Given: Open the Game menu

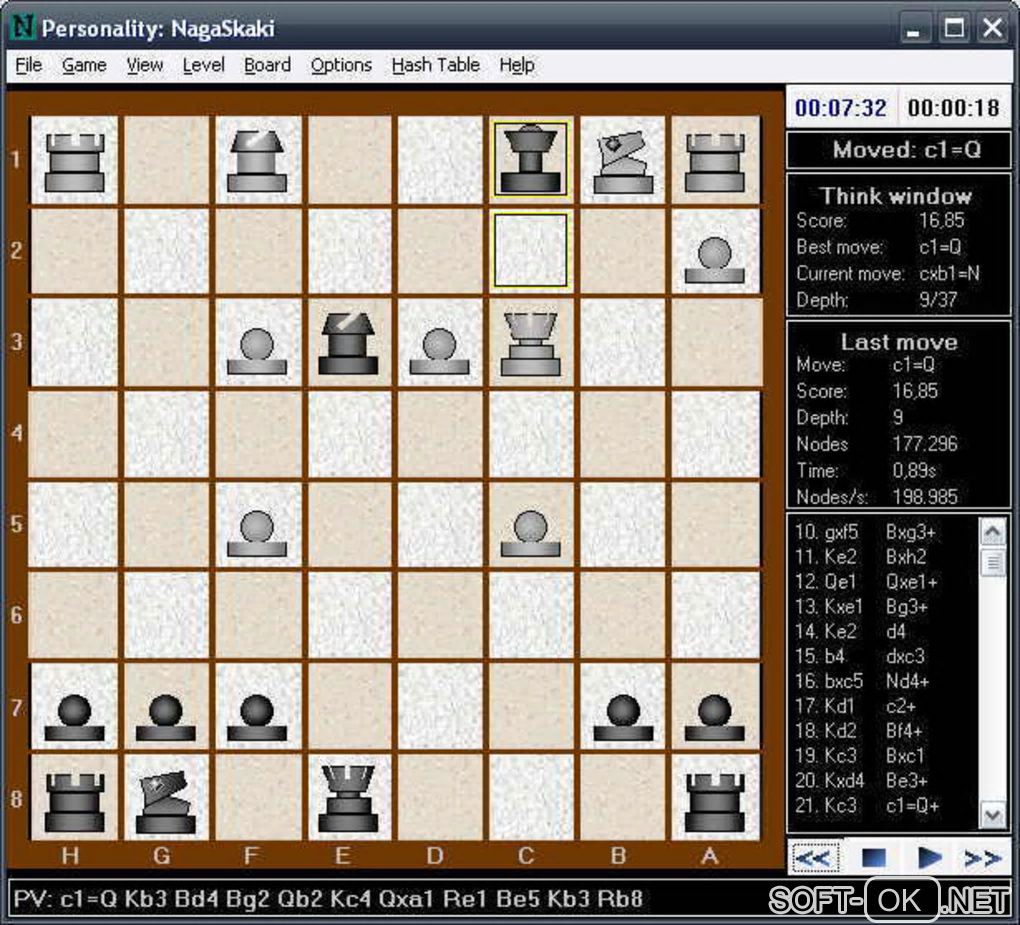Looking at the screenshot, I should tap(84, 65).
